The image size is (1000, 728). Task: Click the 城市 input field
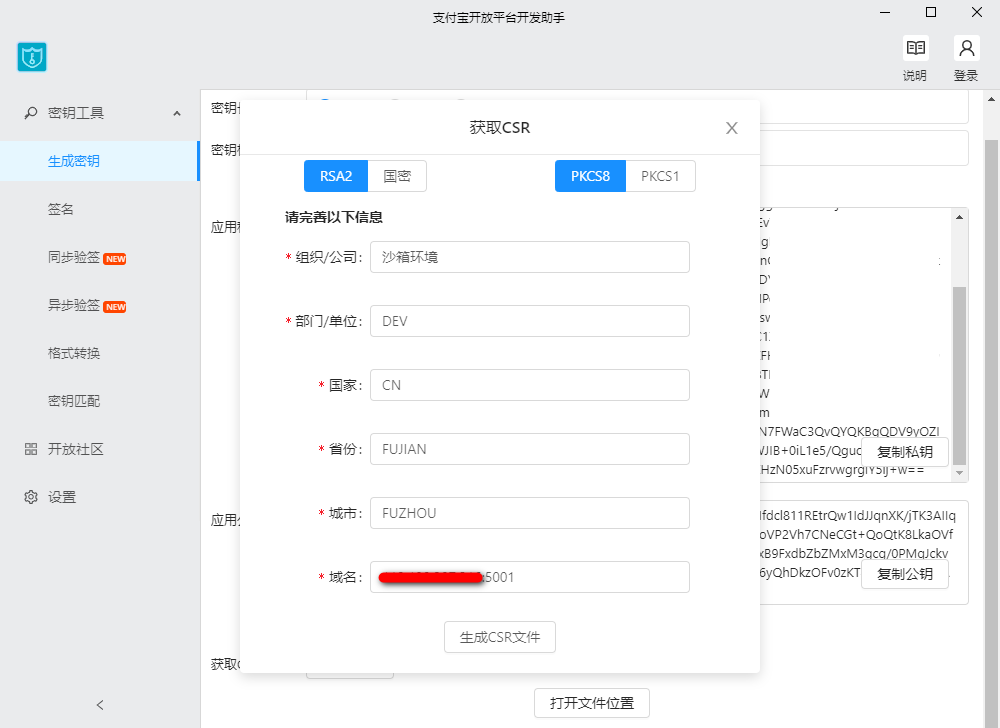[530, 513]
